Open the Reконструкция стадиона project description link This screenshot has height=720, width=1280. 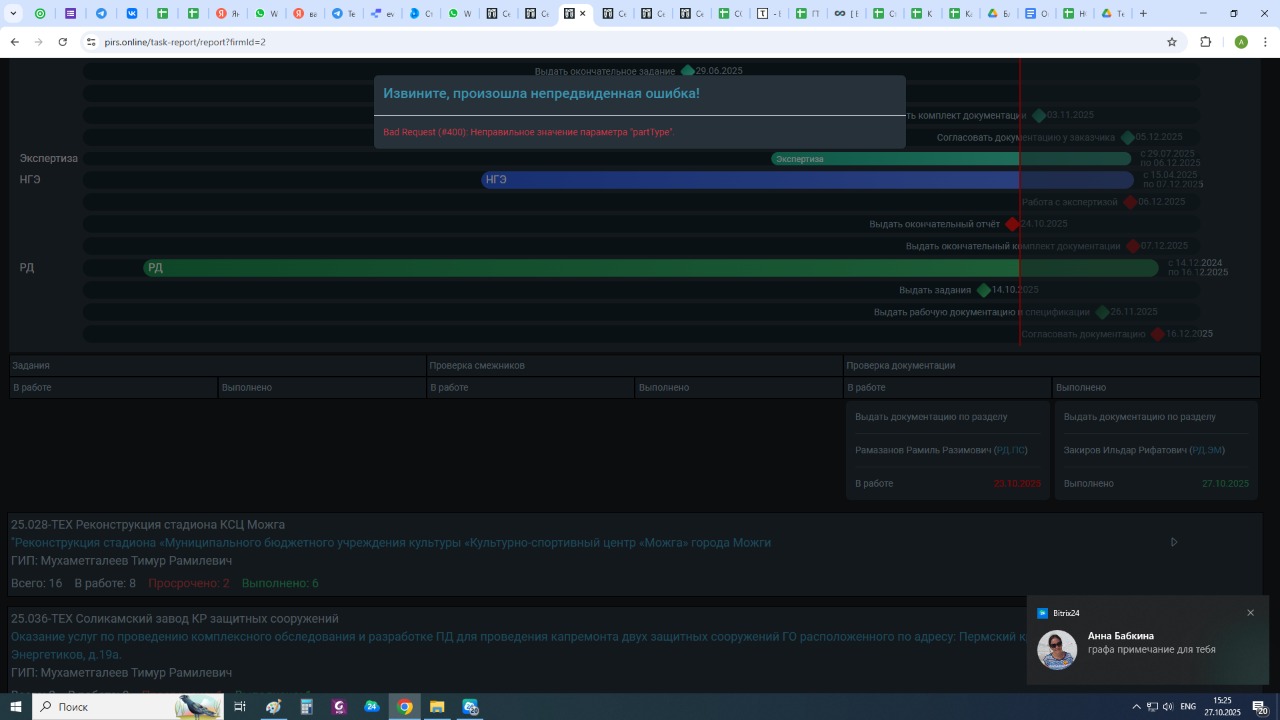(390, 543)
